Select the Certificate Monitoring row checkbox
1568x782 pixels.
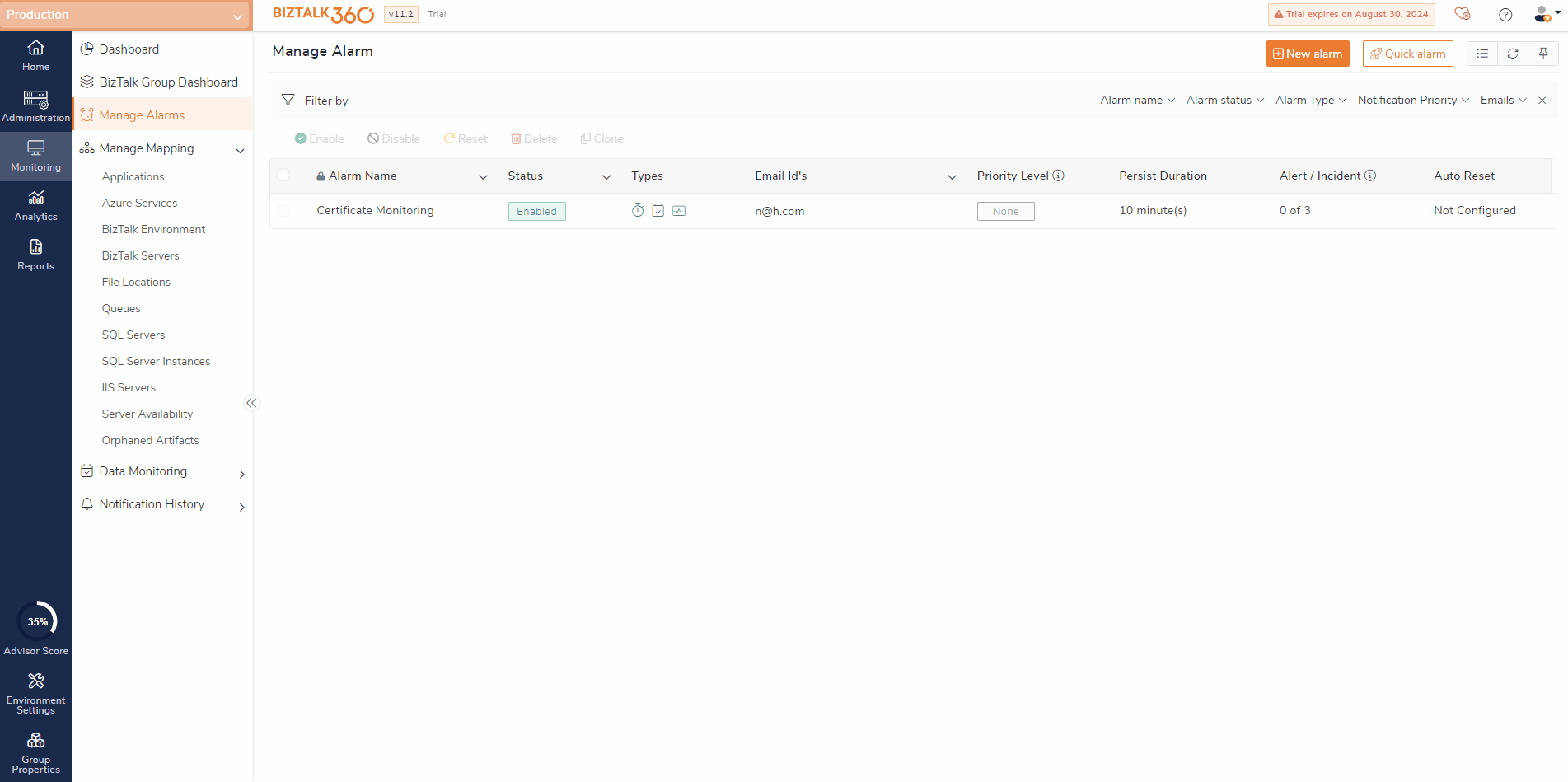click(x=284, y=211)
